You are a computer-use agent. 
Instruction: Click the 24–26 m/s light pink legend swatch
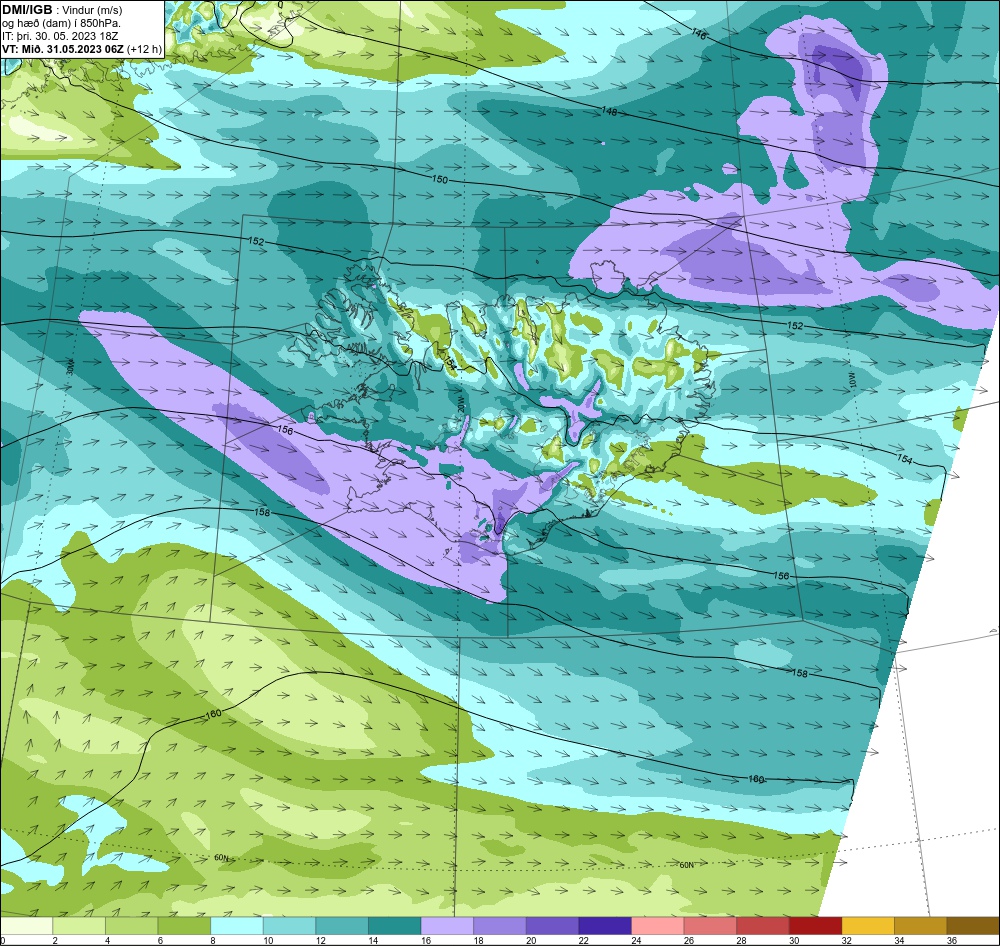point(658,926)
